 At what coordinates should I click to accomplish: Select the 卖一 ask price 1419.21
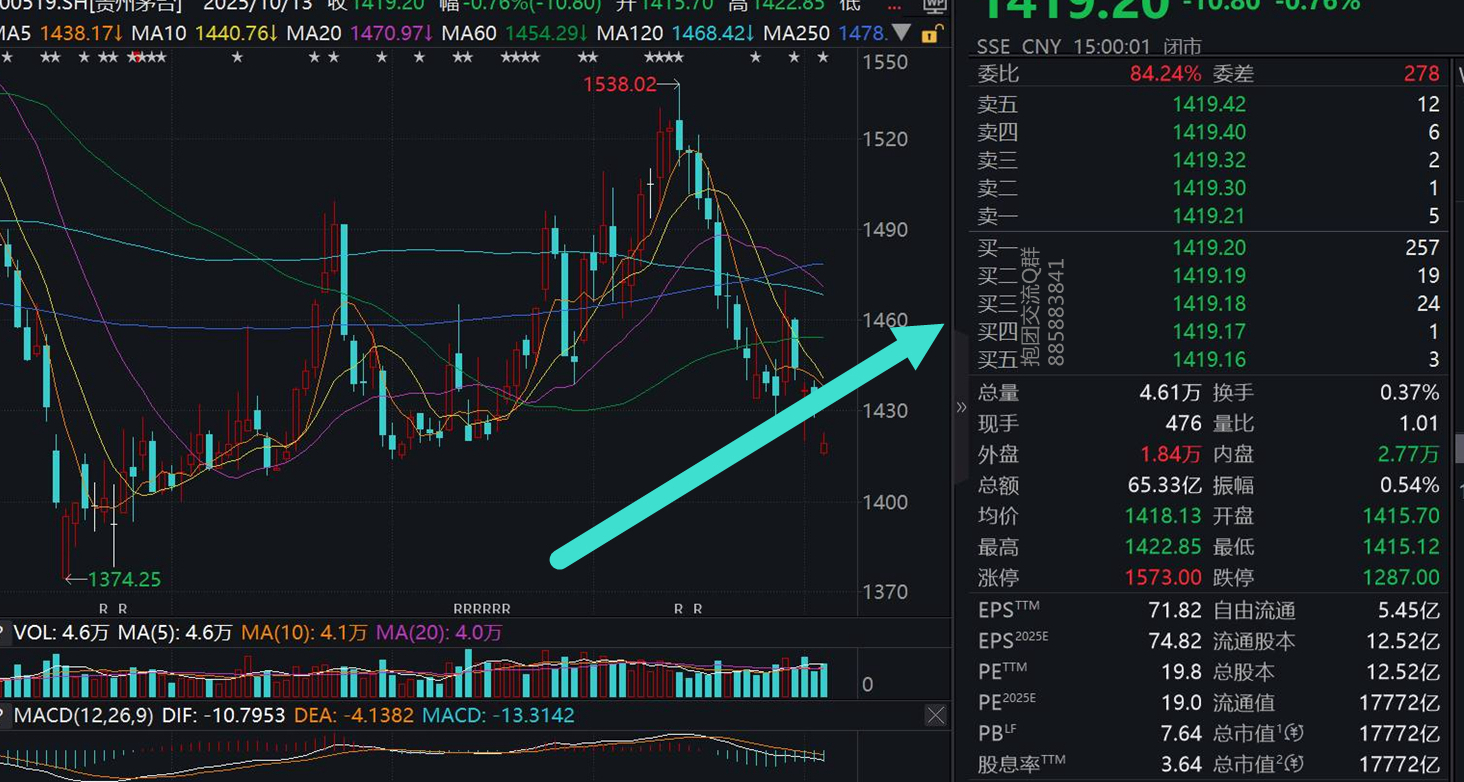tap(1209, 216)
